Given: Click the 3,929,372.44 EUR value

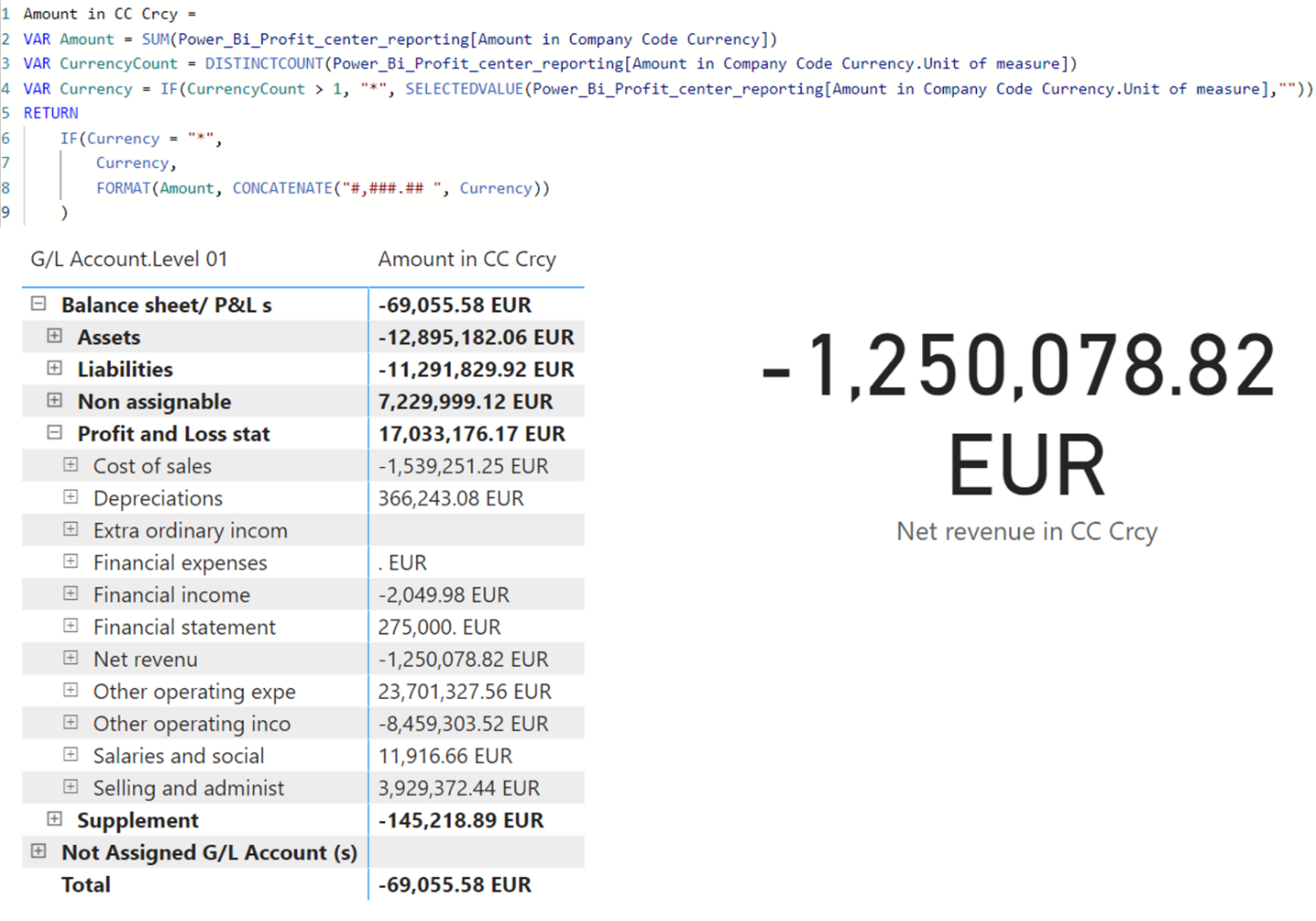Looking at the screenshot, I should tap(459, 789).
